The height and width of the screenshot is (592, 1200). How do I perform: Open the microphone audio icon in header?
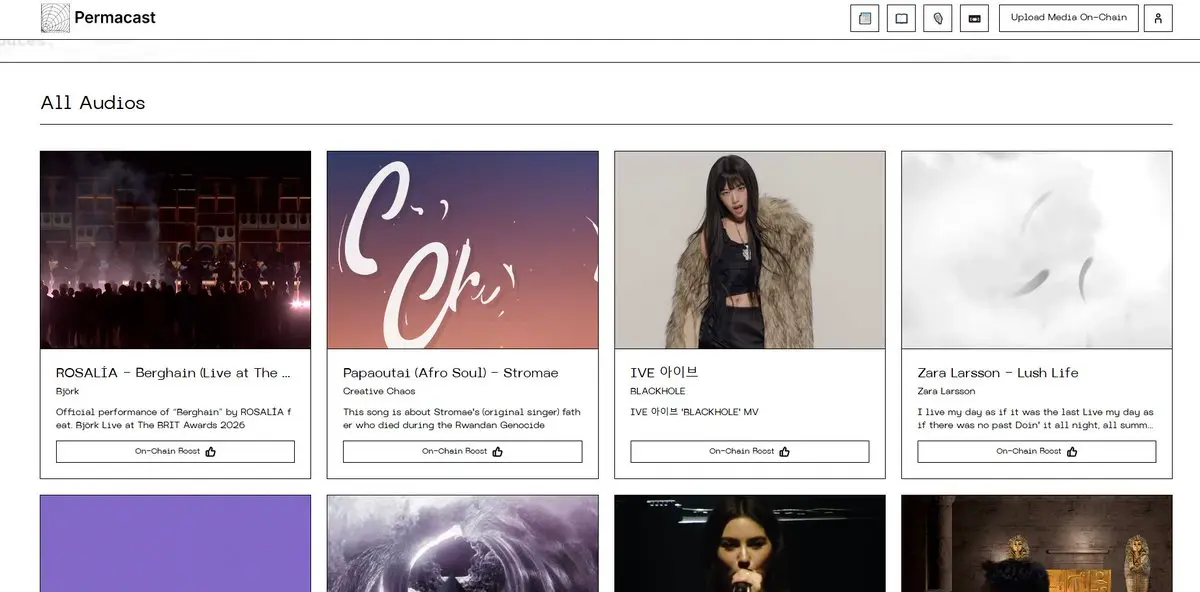click(938, 18)
